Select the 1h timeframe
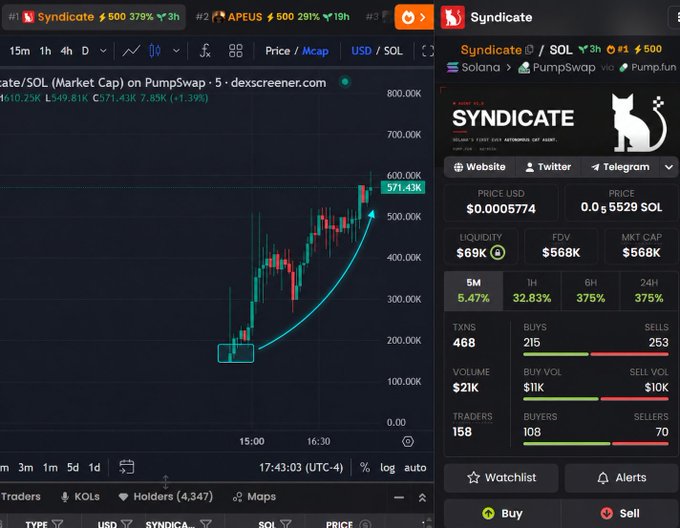Image resolution: width=680 pixels, height=528 pixels. click(x=45, y=51)
